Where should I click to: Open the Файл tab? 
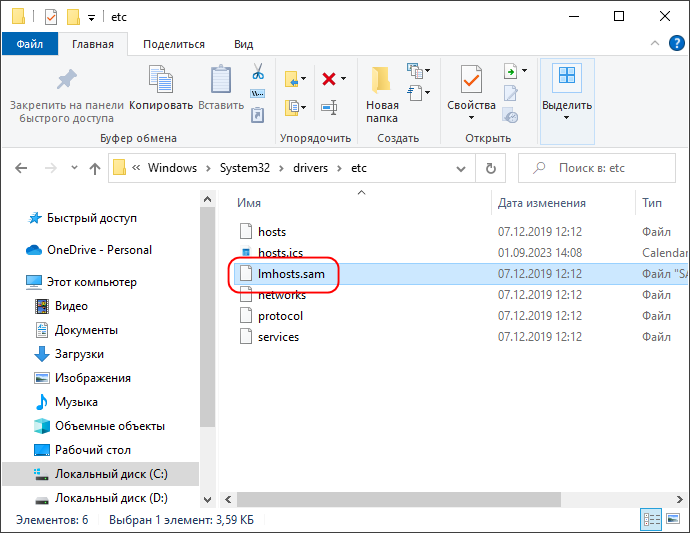pos(29,44)
